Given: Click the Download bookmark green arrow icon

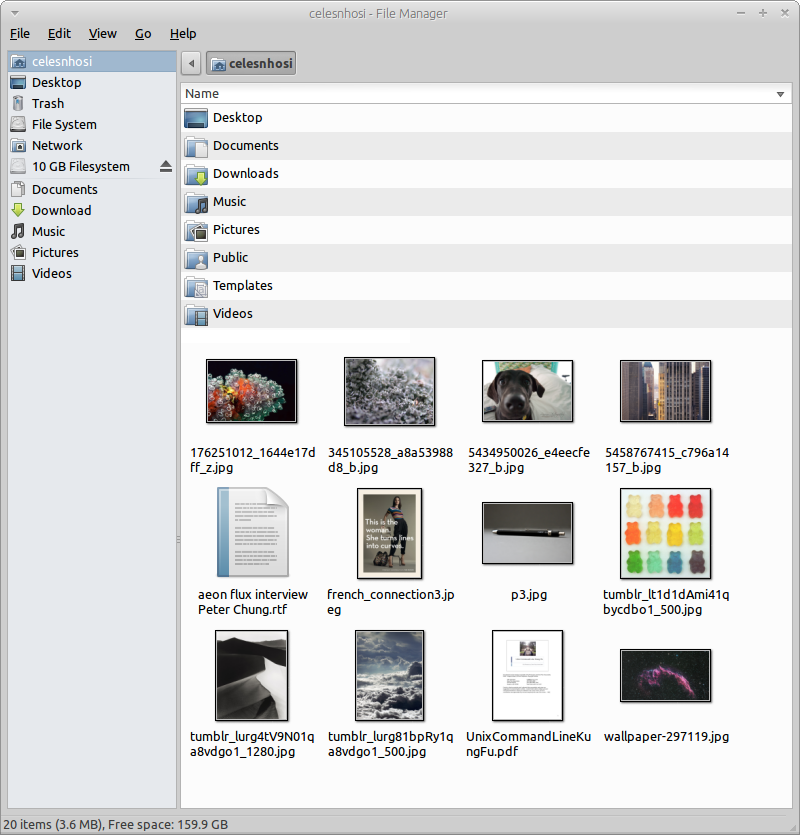Looking at the screenshot, I should 18,210.
